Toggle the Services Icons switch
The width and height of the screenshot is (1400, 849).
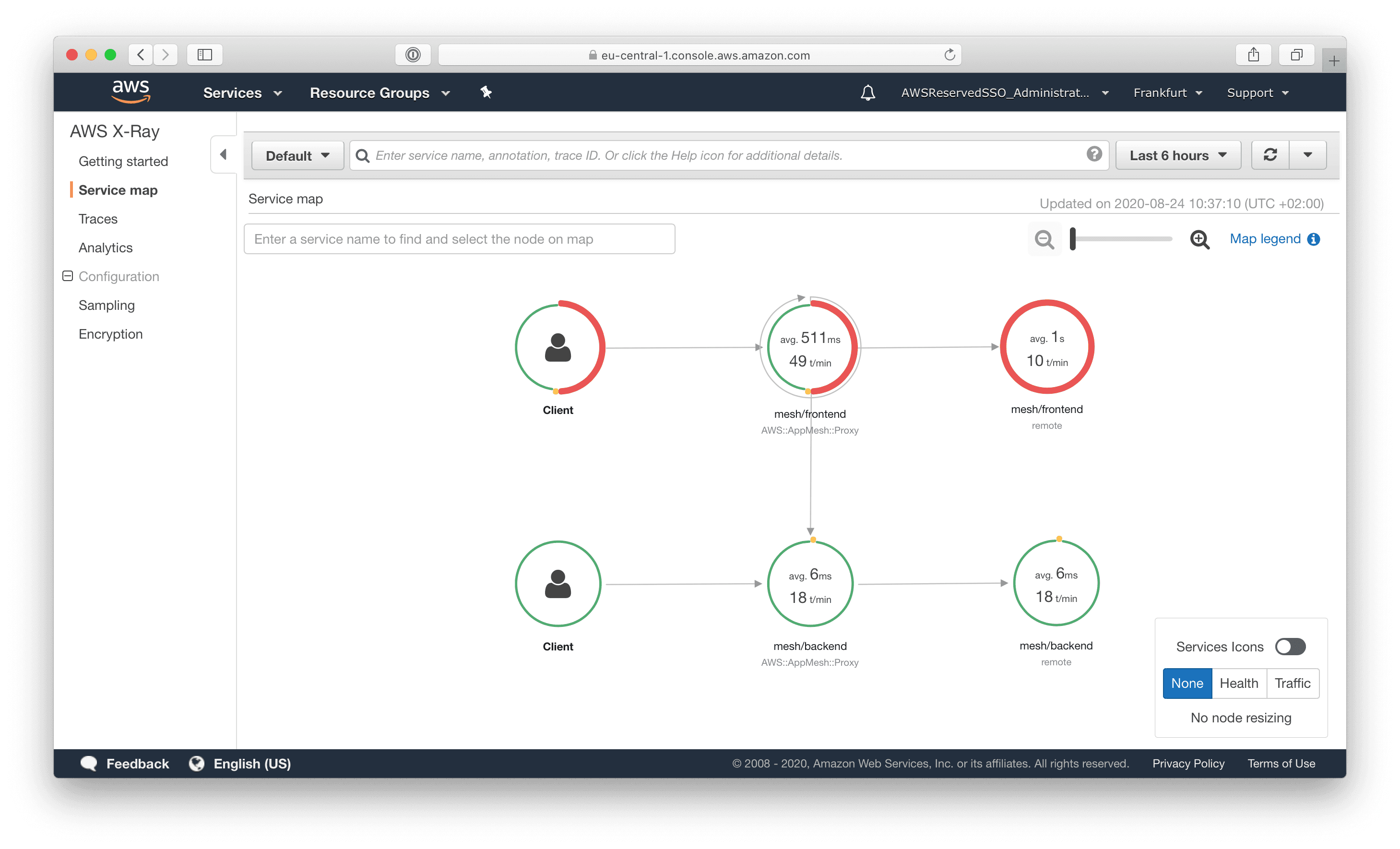coord(1290,646)
